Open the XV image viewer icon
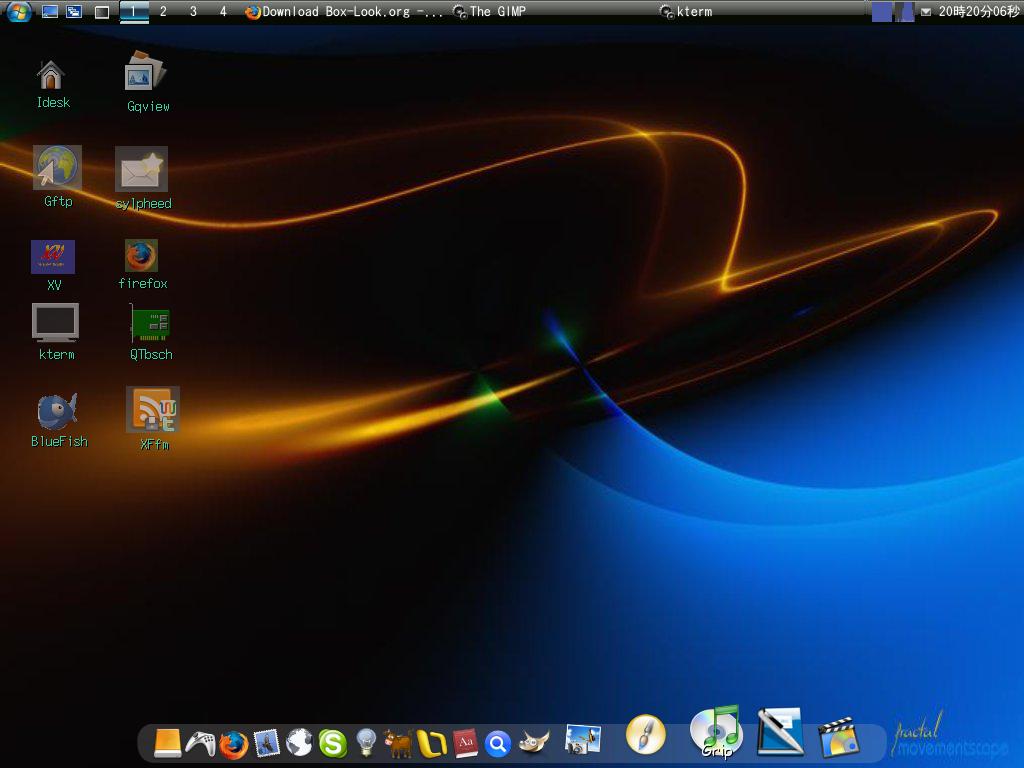 (53, 257)
